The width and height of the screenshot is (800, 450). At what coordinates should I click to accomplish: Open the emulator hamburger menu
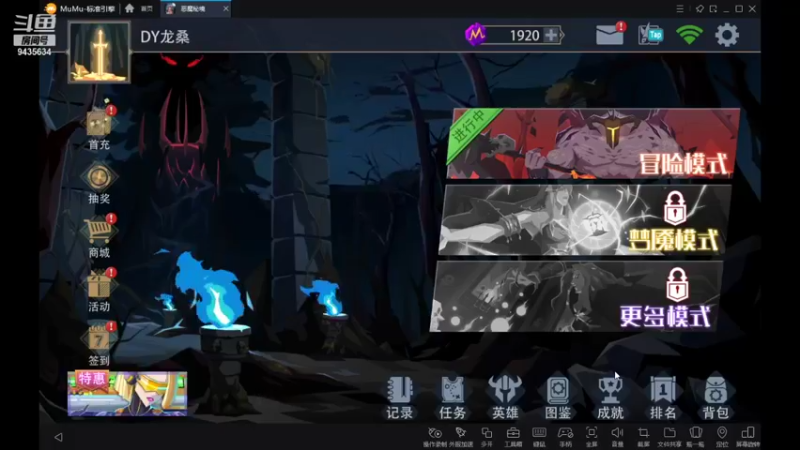click(680, 9)
